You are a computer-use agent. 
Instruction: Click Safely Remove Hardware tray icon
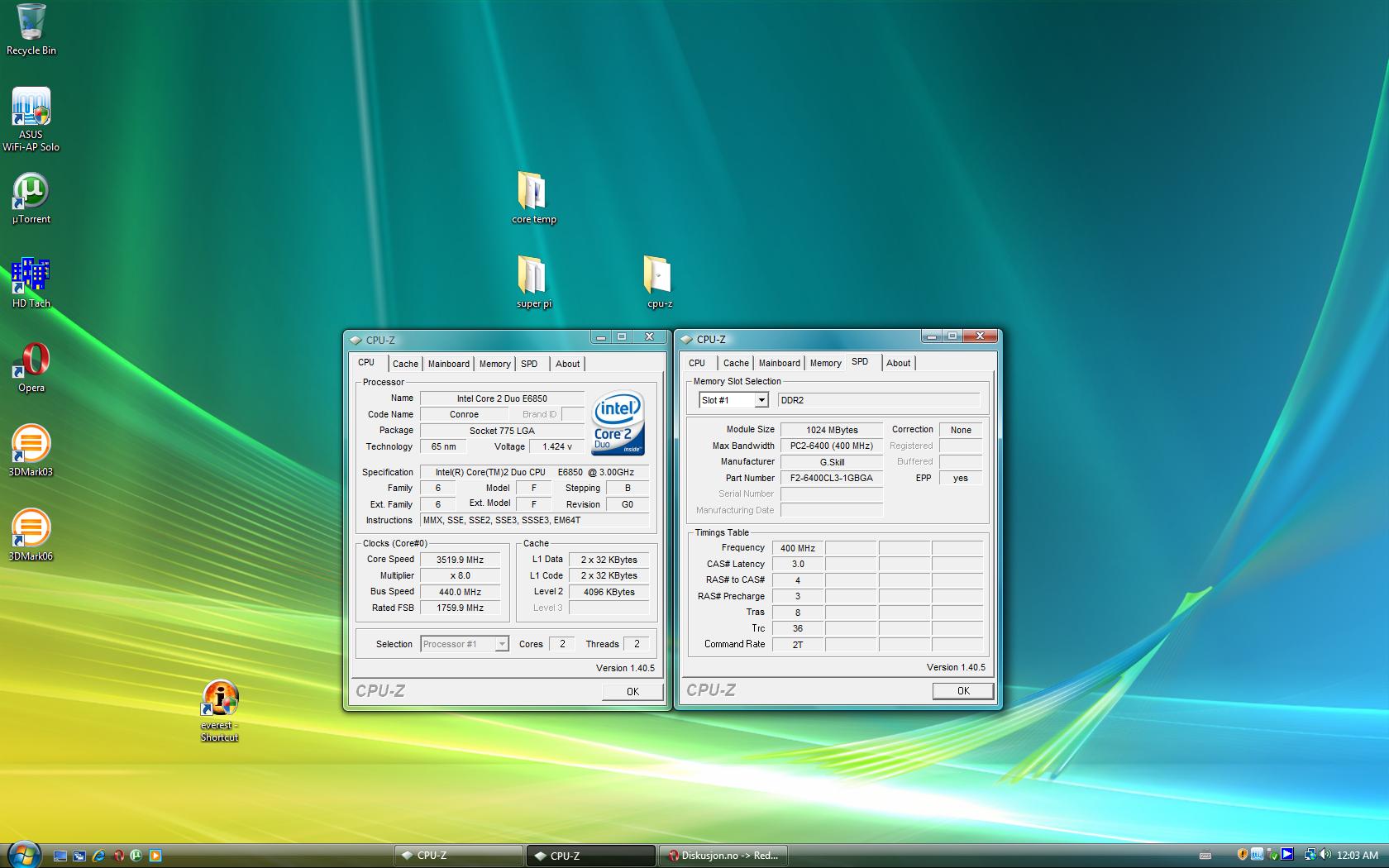click(1272, 855)
